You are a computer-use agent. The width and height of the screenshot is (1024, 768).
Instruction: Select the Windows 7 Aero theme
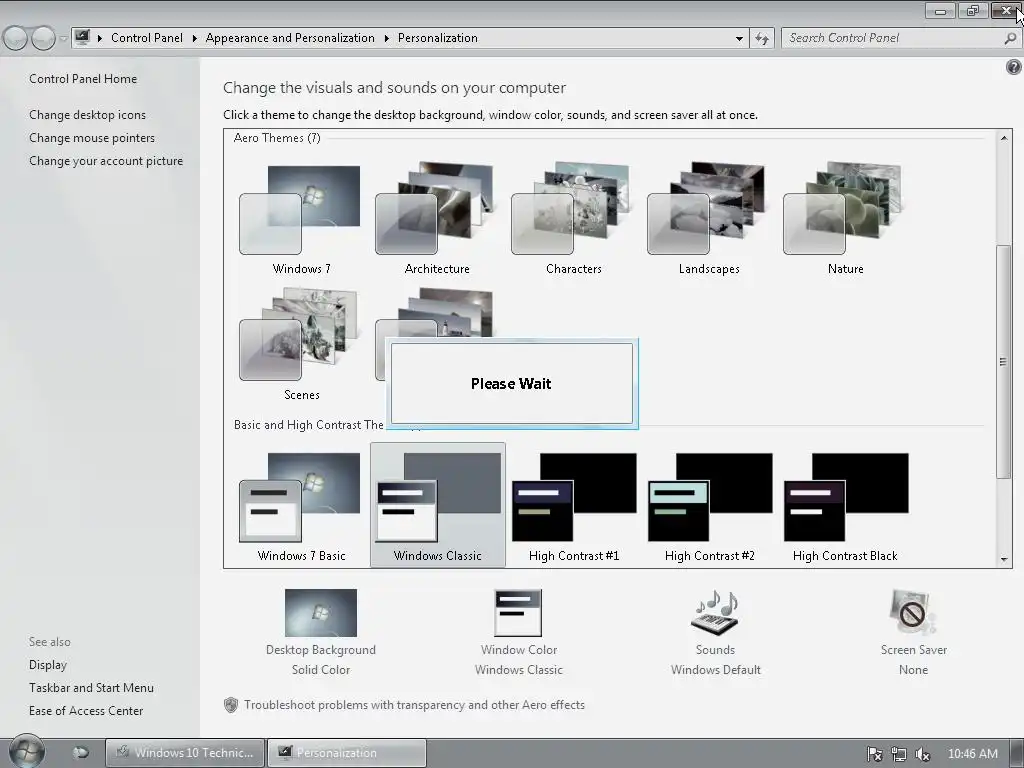tap(300, 218)
